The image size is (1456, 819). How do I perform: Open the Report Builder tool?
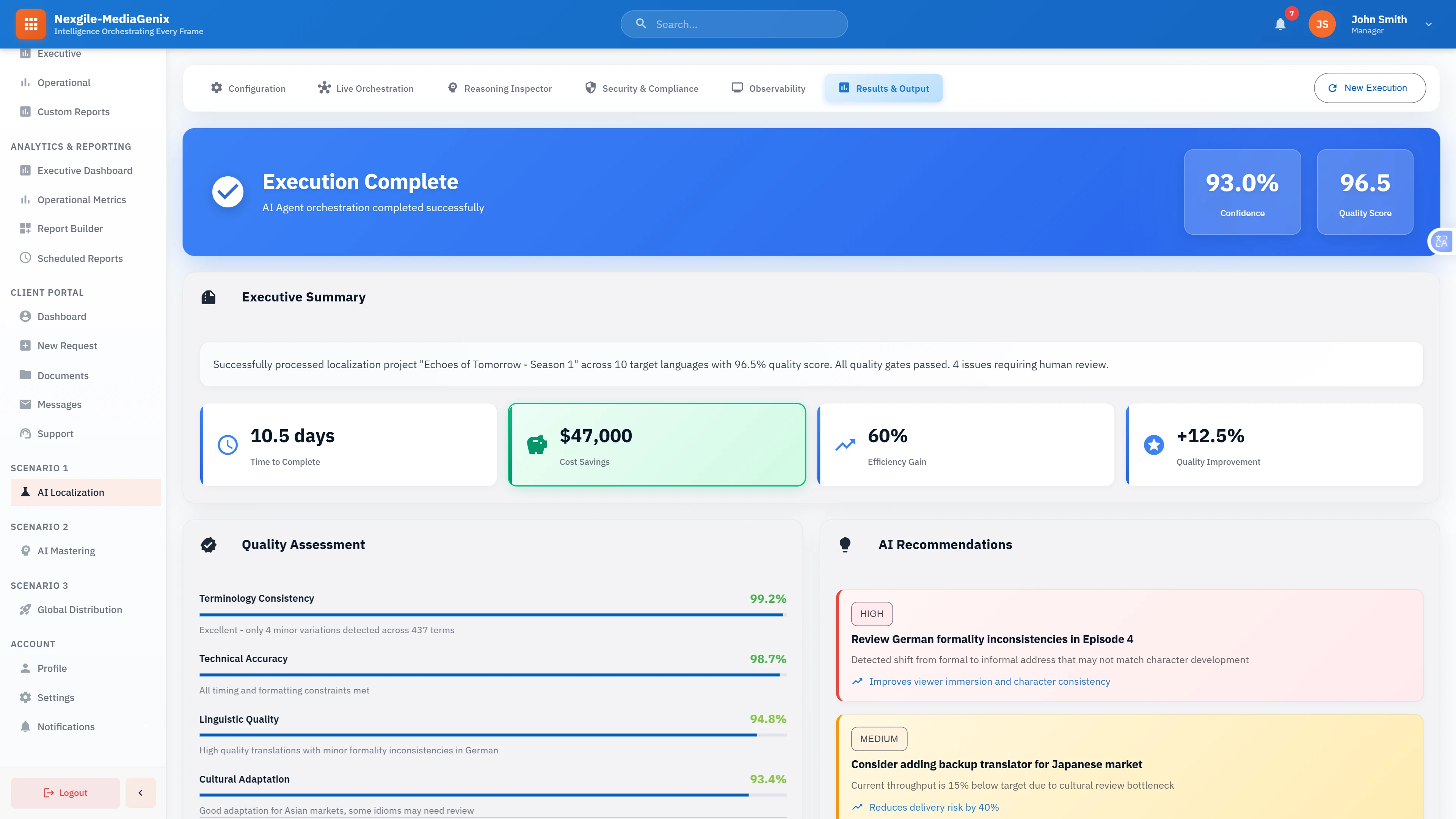click(70, 228)
